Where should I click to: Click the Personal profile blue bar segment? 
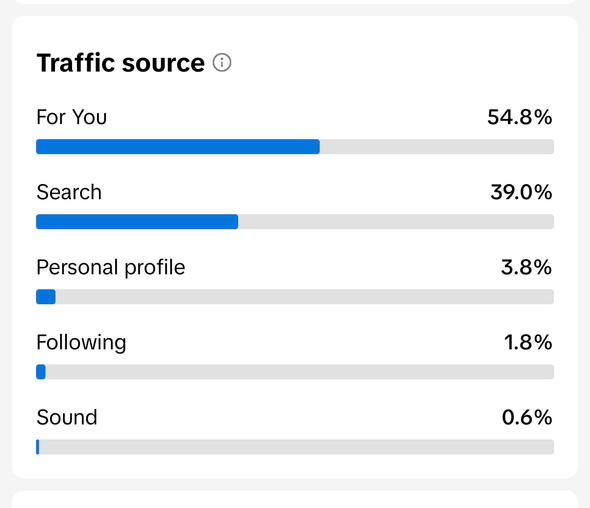pyautogui.click(x=46, y=297)
